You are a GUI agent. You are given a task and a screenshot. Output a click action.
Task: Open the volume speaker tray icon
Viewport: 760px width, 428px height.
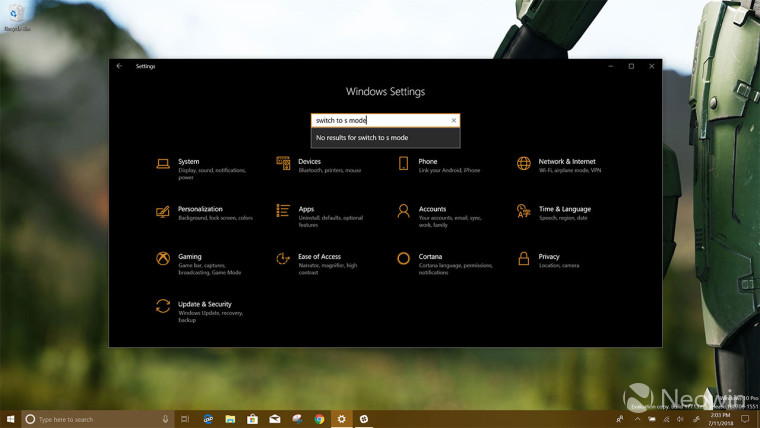pos(681,419)
